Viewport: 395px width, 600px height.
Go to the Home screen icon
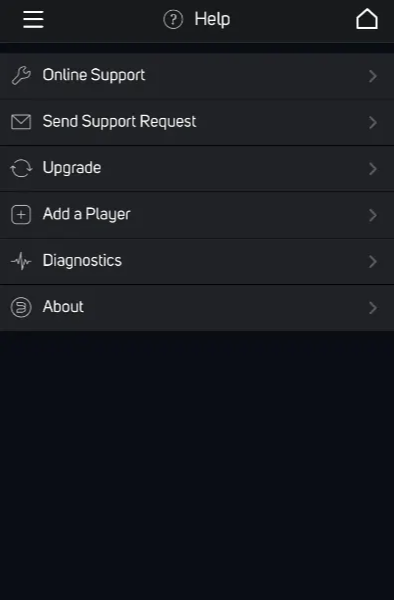pyautogui.click(x=367, y=19)
